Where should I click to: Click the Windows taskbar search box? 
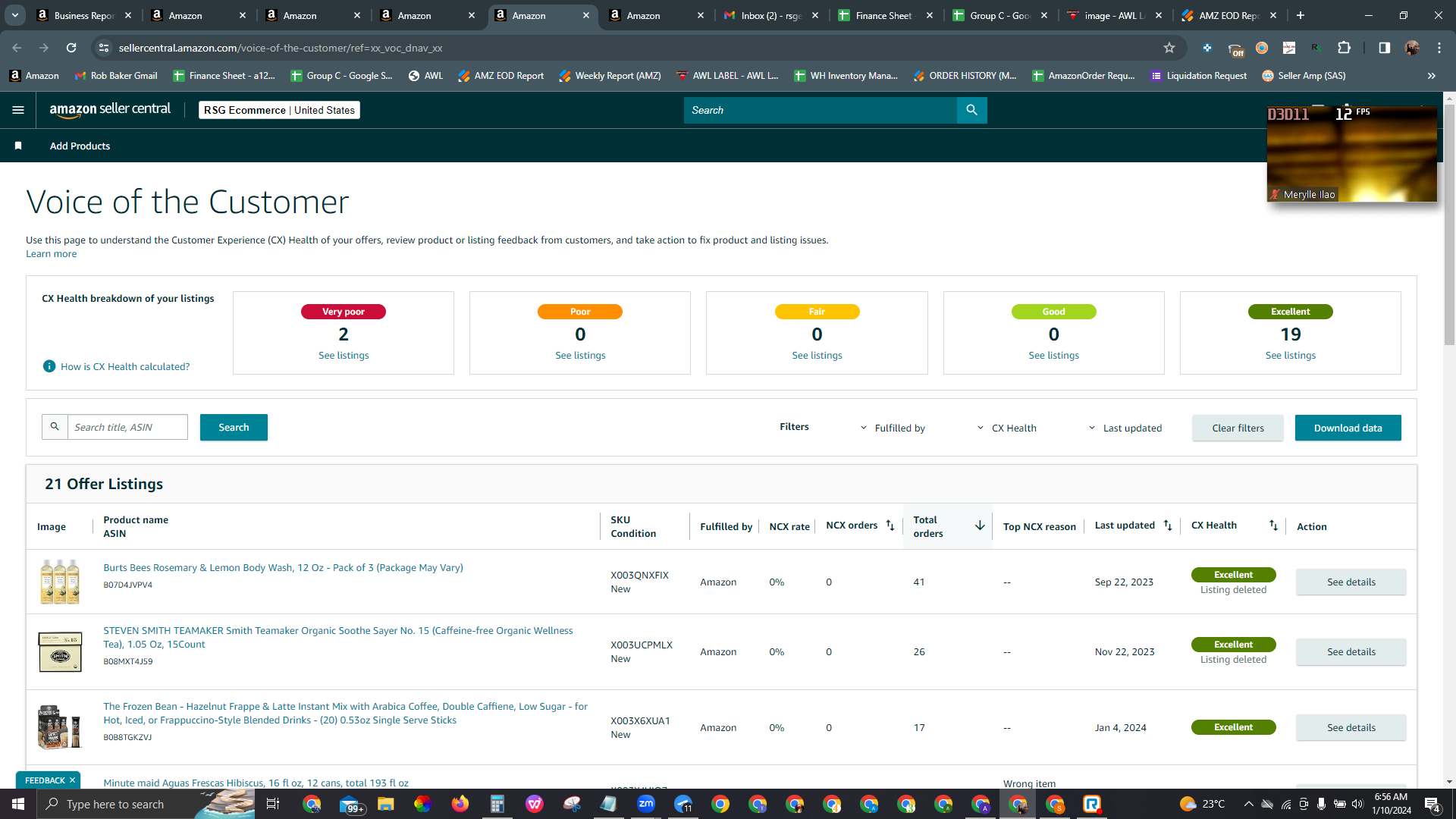tap(144, 804)
